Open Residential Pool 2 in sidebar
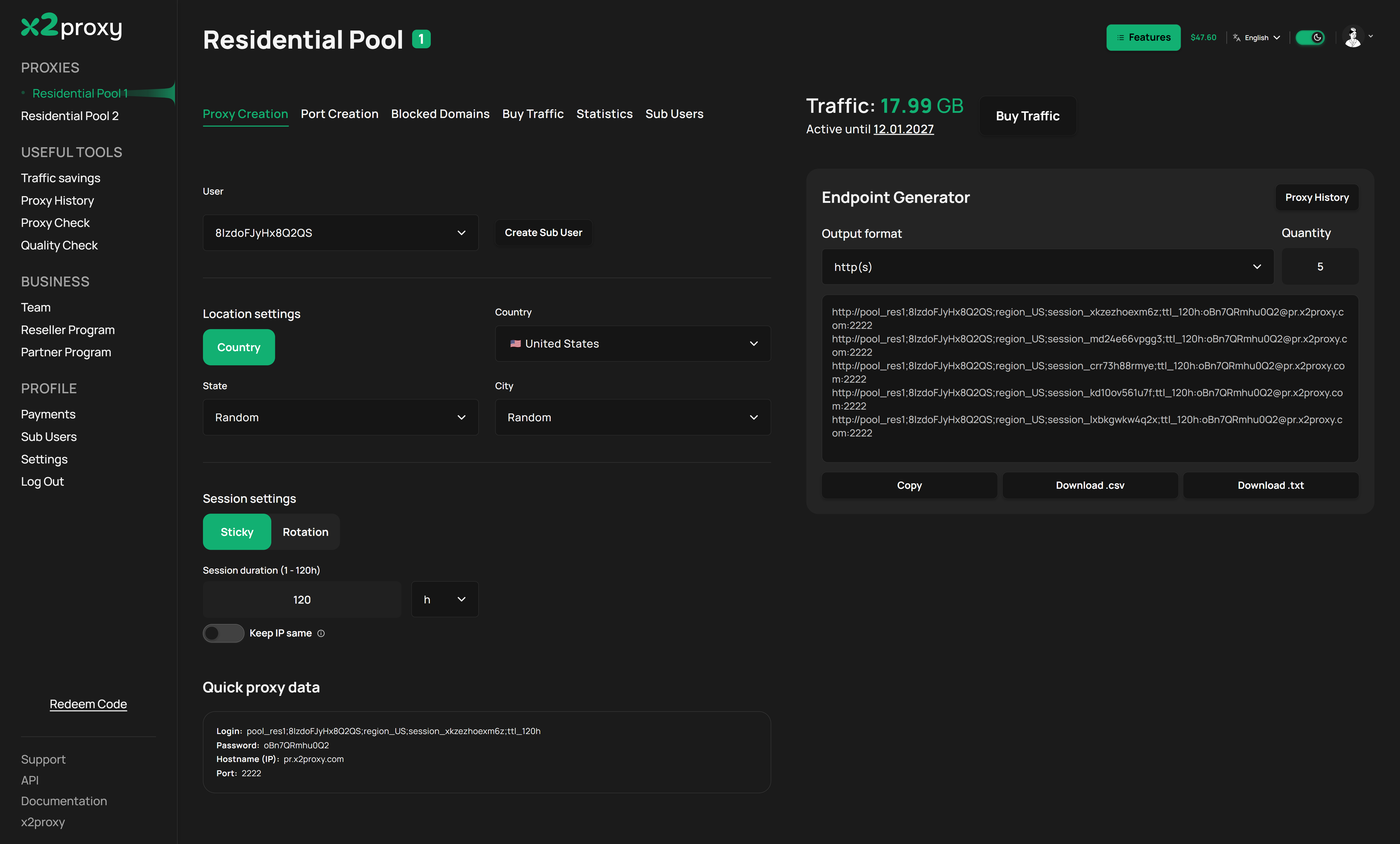Screen dimensions: 1400x844 [70, 116]
